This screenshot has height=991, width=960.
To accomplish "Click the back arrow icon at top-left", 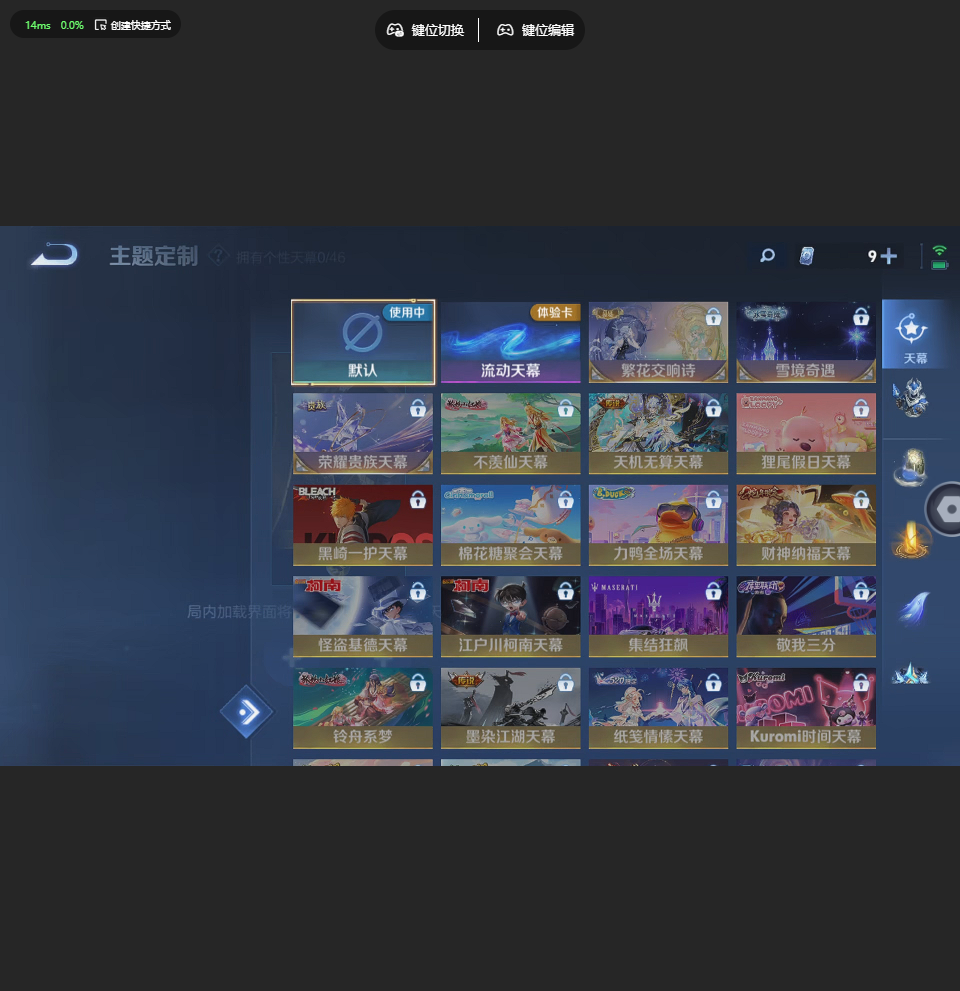I will pyautogui.click(x=52, y=255).
